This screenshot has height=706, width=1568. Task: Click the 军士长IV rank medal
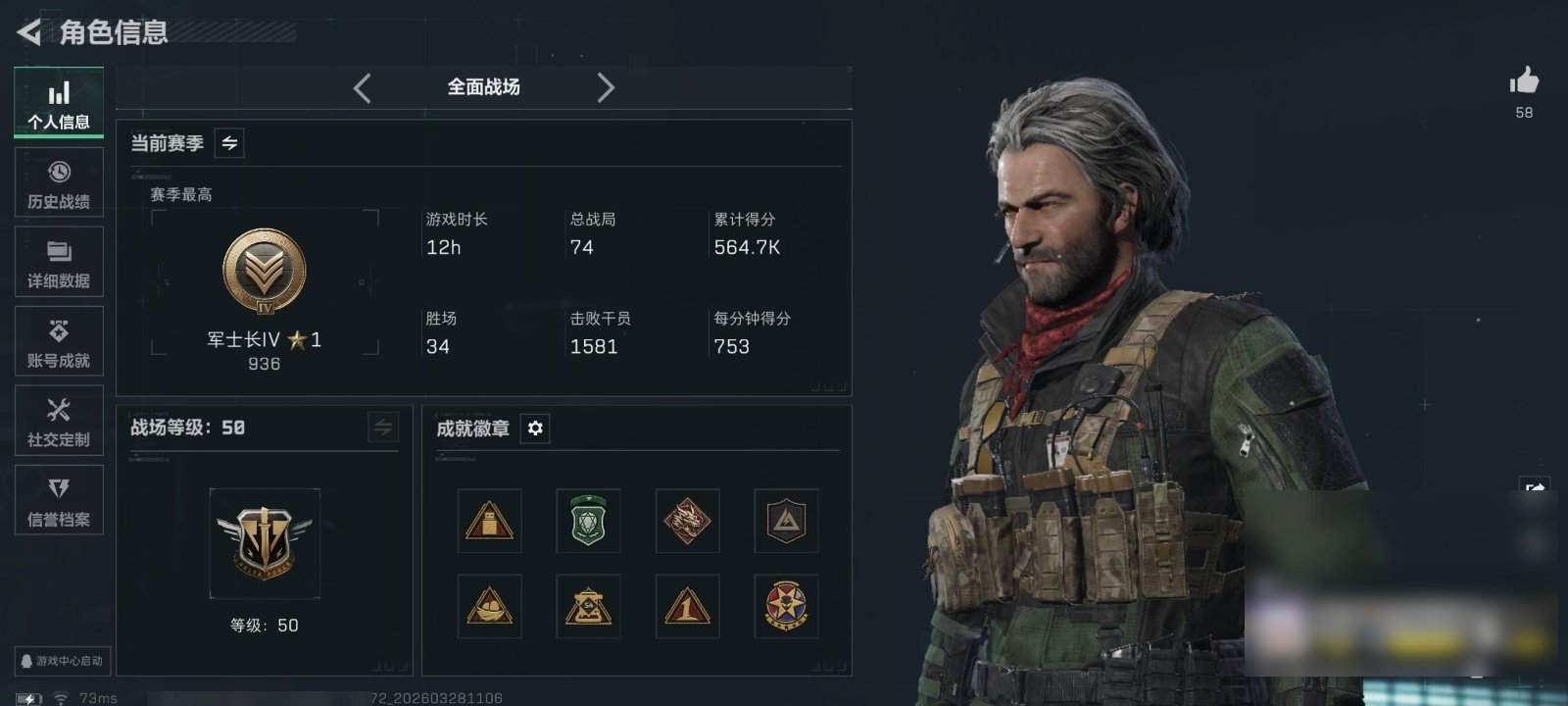[x=265, y=272]
